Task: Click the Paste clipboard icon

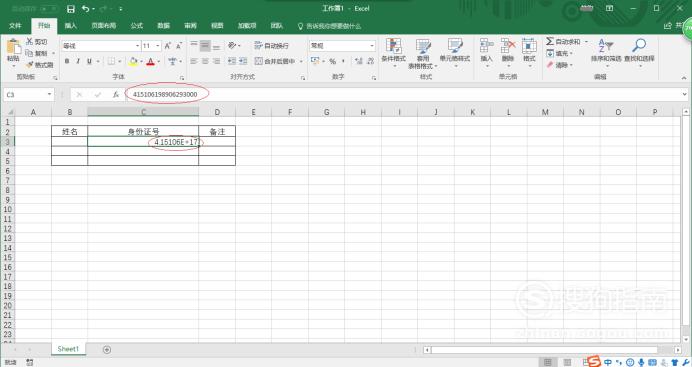Action: point(13,47)
